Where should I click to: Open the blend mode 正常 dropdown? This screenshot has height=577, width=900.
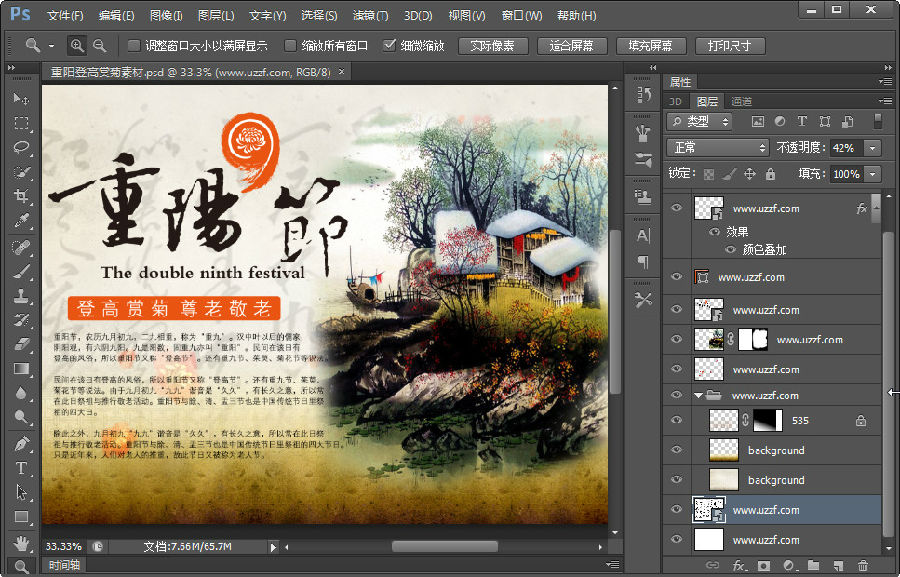(x=717, y=147)
